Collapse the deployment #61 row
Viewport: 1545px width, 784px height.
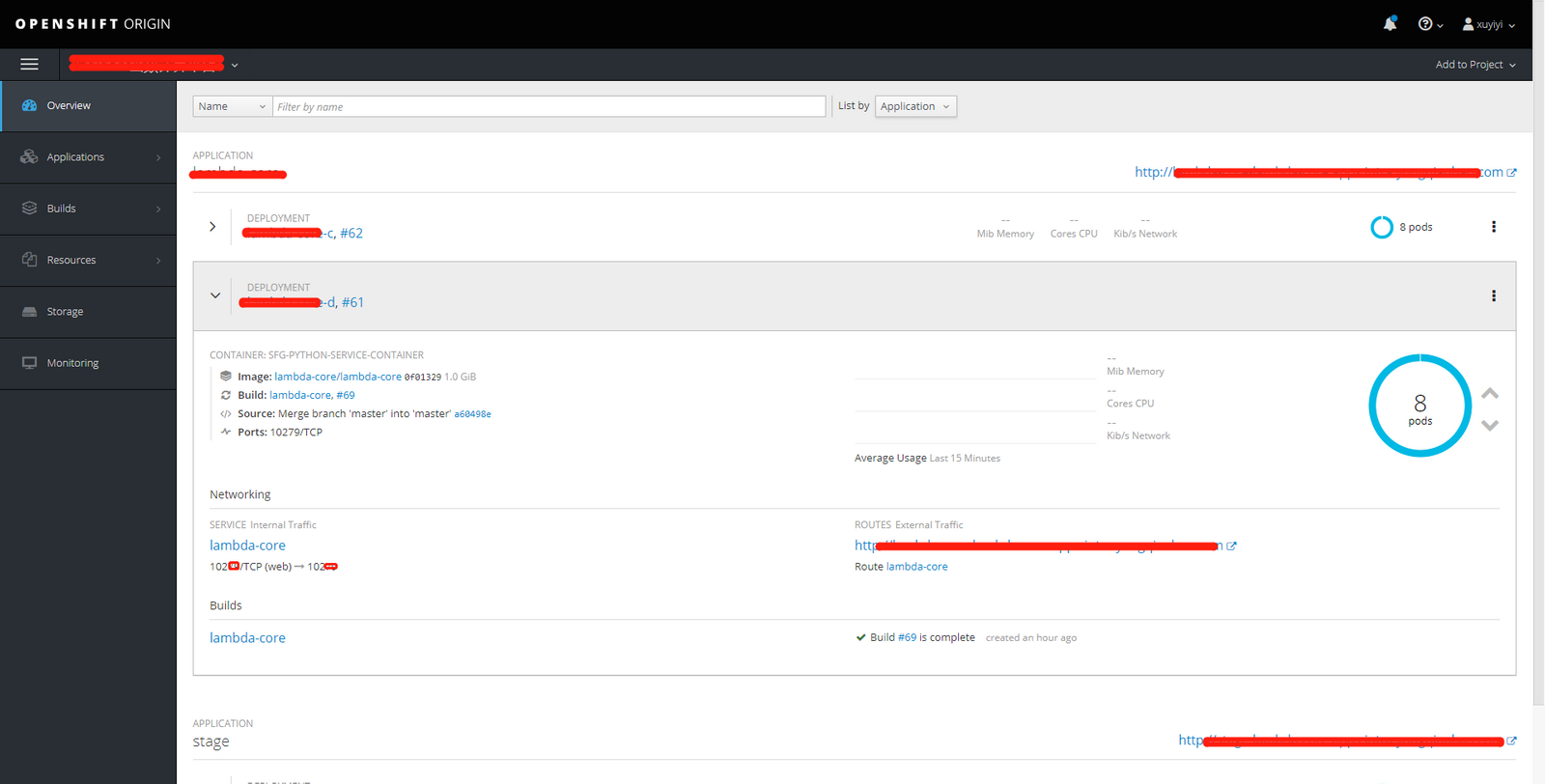(x=215, y=295)
